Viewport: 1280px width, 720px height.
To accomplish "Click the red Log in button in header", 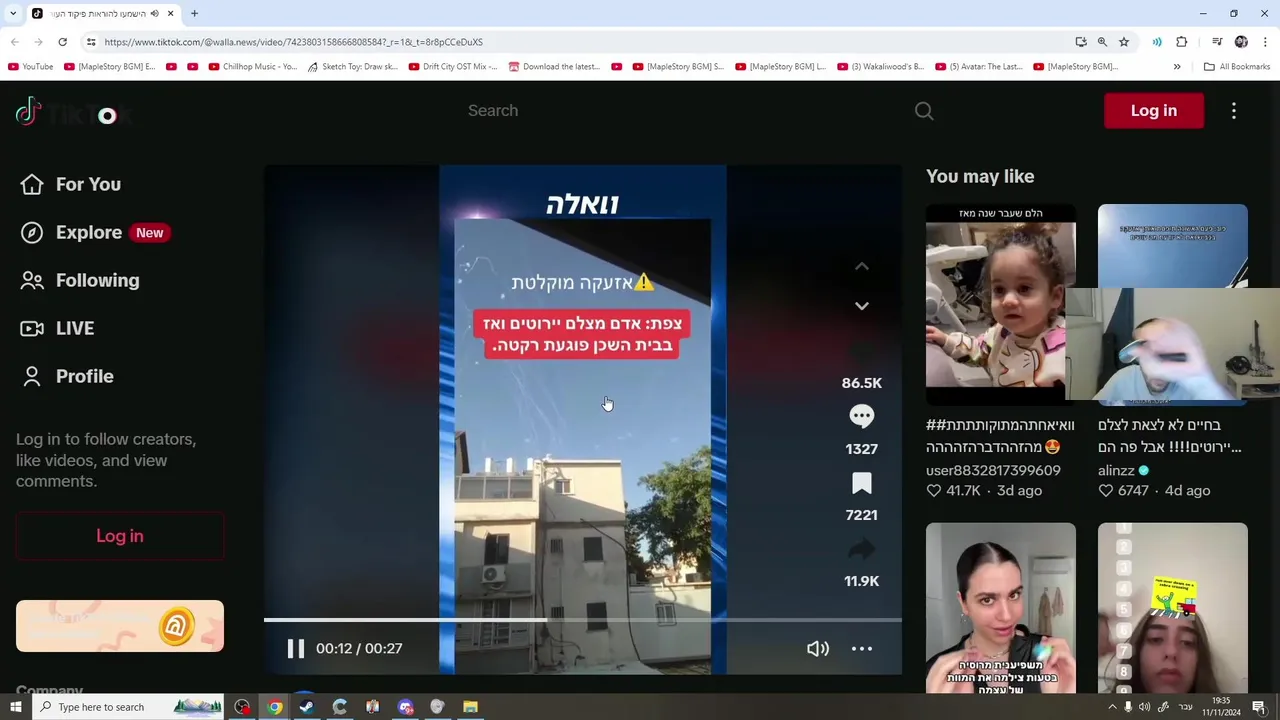I will [x=1154, y=110].
